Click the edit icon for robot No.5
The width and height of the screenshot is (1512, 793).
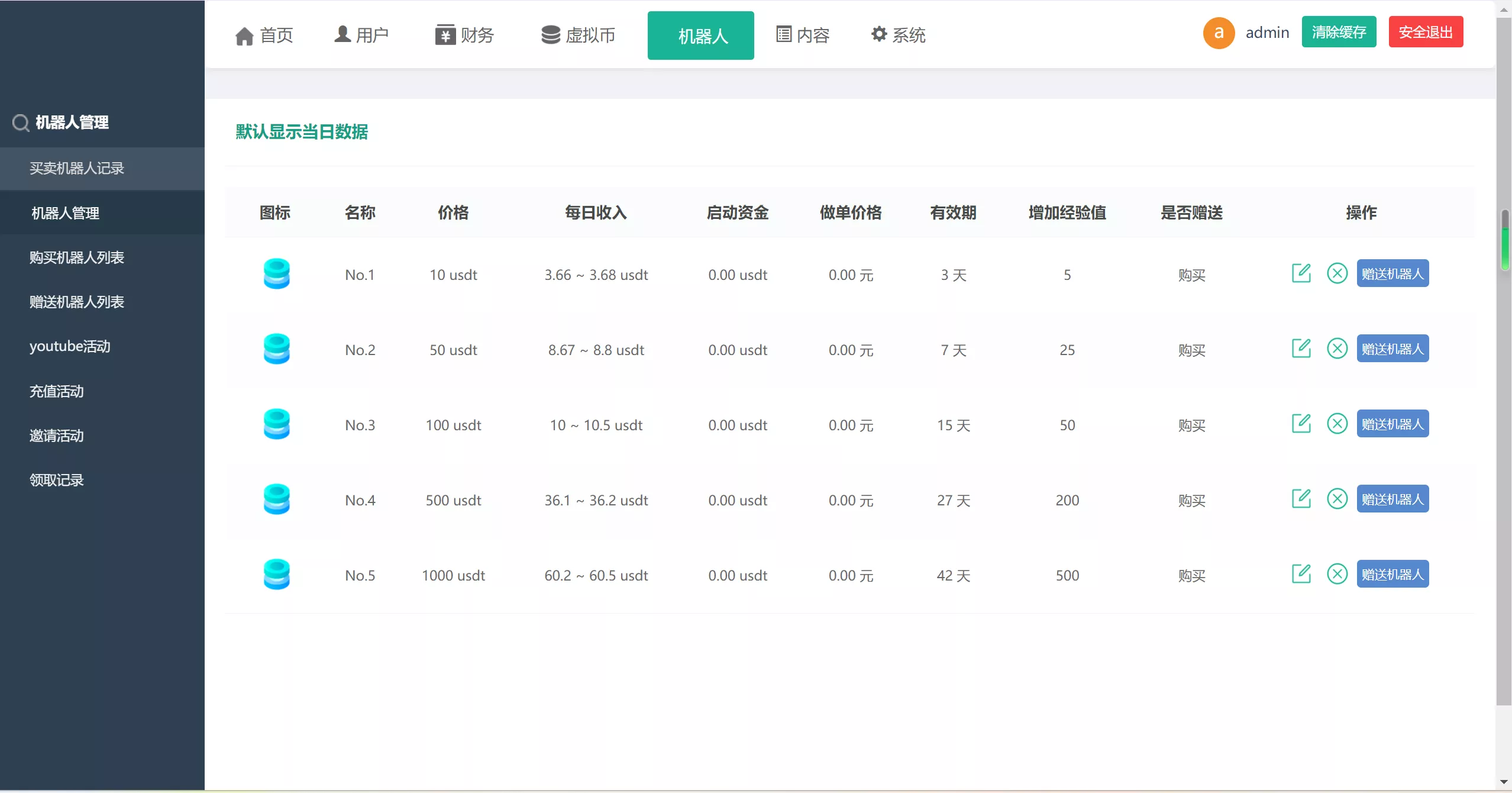tap(1301, 574)
